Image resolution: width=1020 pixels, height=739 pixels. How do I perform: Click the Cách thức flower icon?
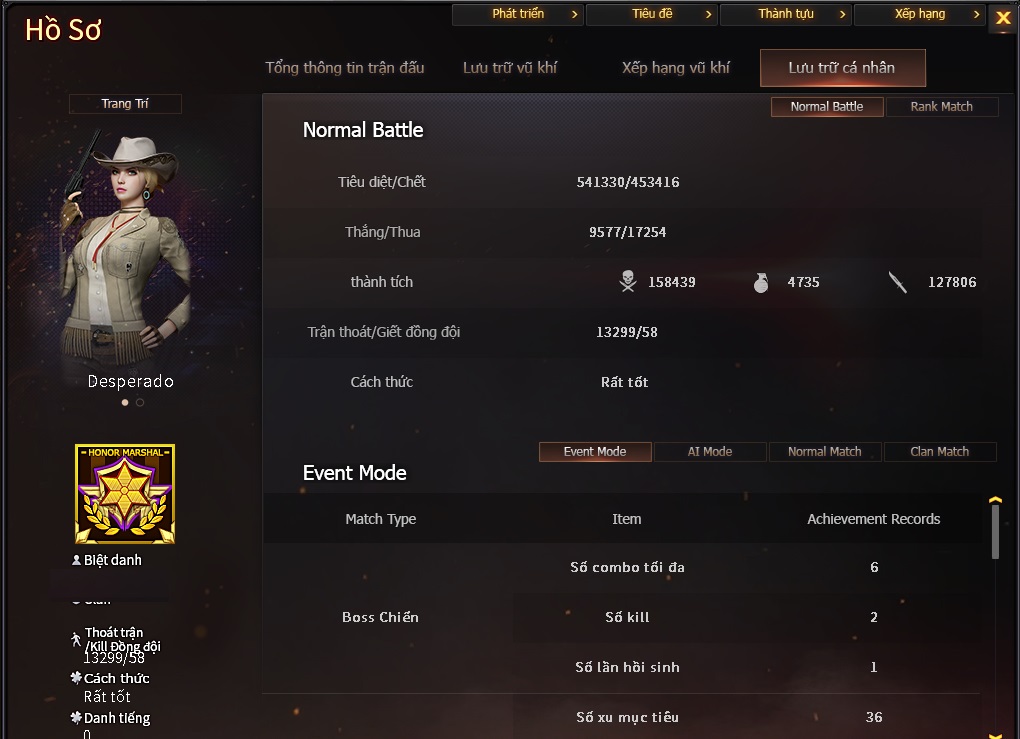[x=76, y=678]
